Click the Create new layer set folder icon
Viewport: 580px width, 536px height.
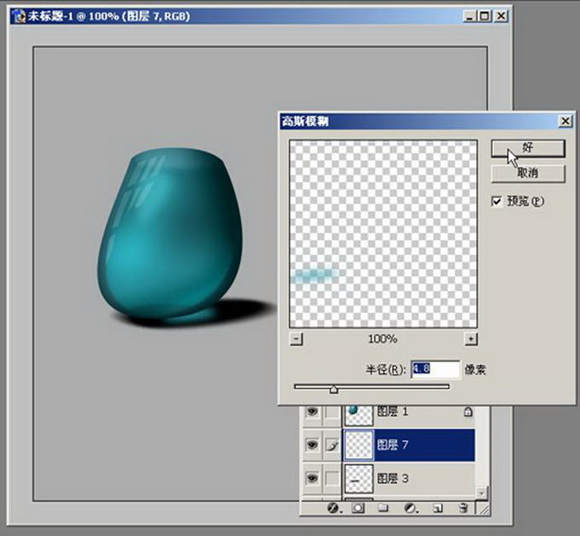[x=383, y=508]
